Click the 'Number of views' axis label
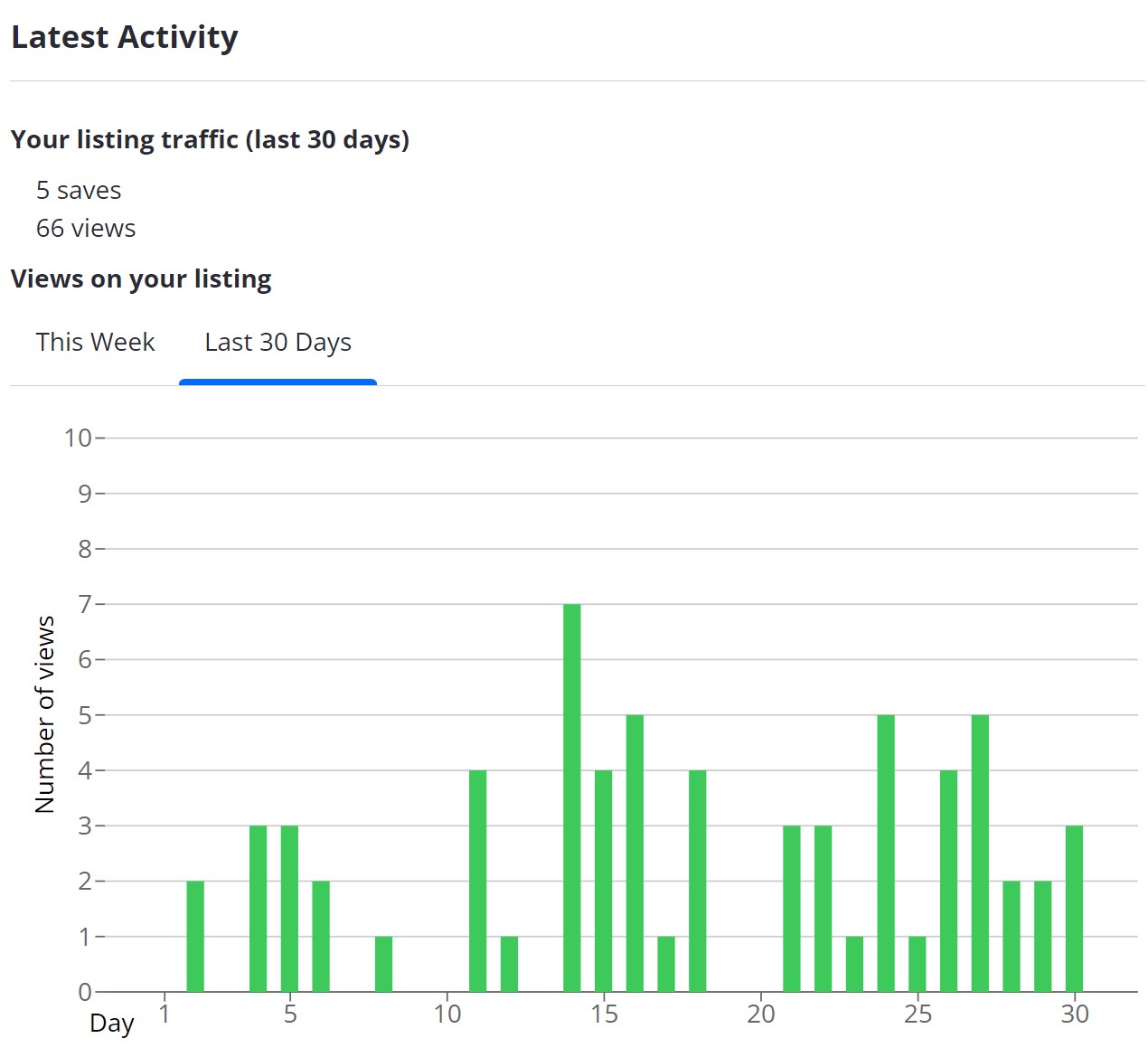 point(45,714)
